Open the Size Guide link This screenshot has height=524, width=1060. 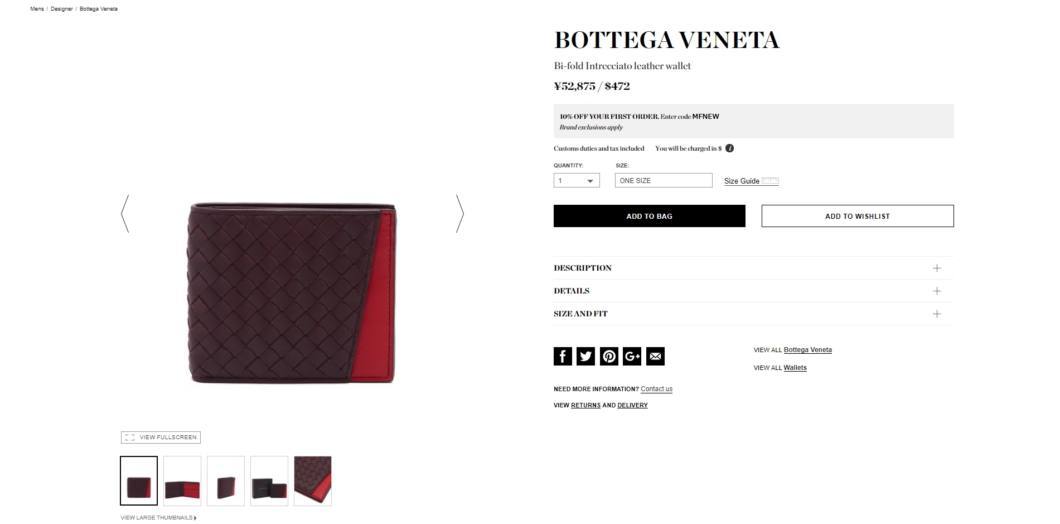(x=742, y=181)
